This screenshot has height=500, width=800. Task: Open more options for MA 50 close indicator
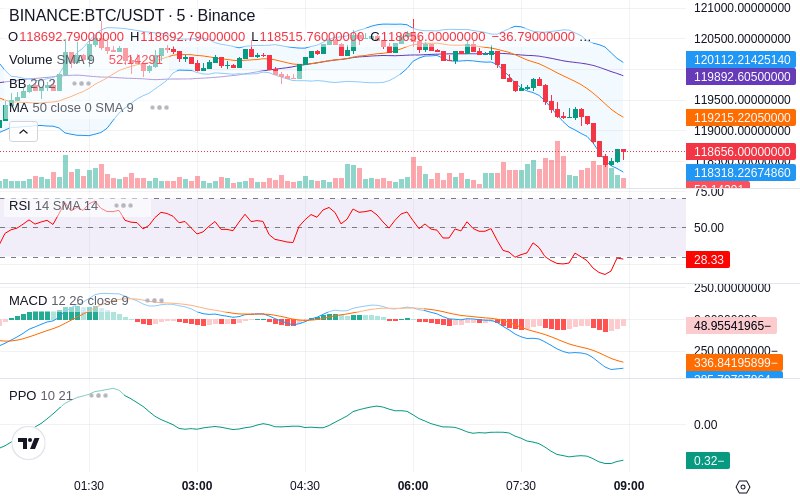click(160, 108)
